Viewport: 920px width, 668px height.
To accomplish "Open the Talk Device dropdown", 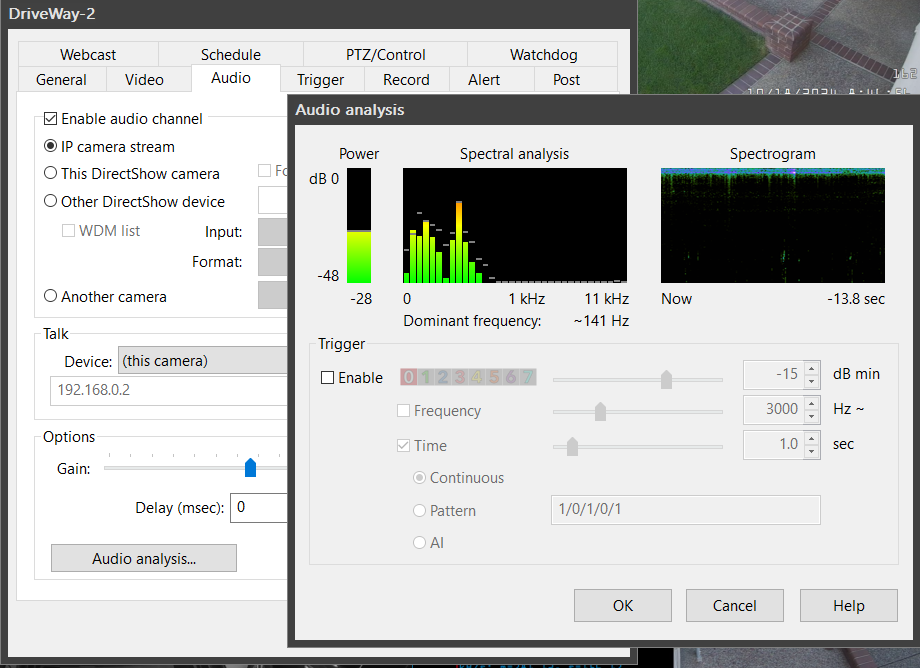I will pos(202,360).
